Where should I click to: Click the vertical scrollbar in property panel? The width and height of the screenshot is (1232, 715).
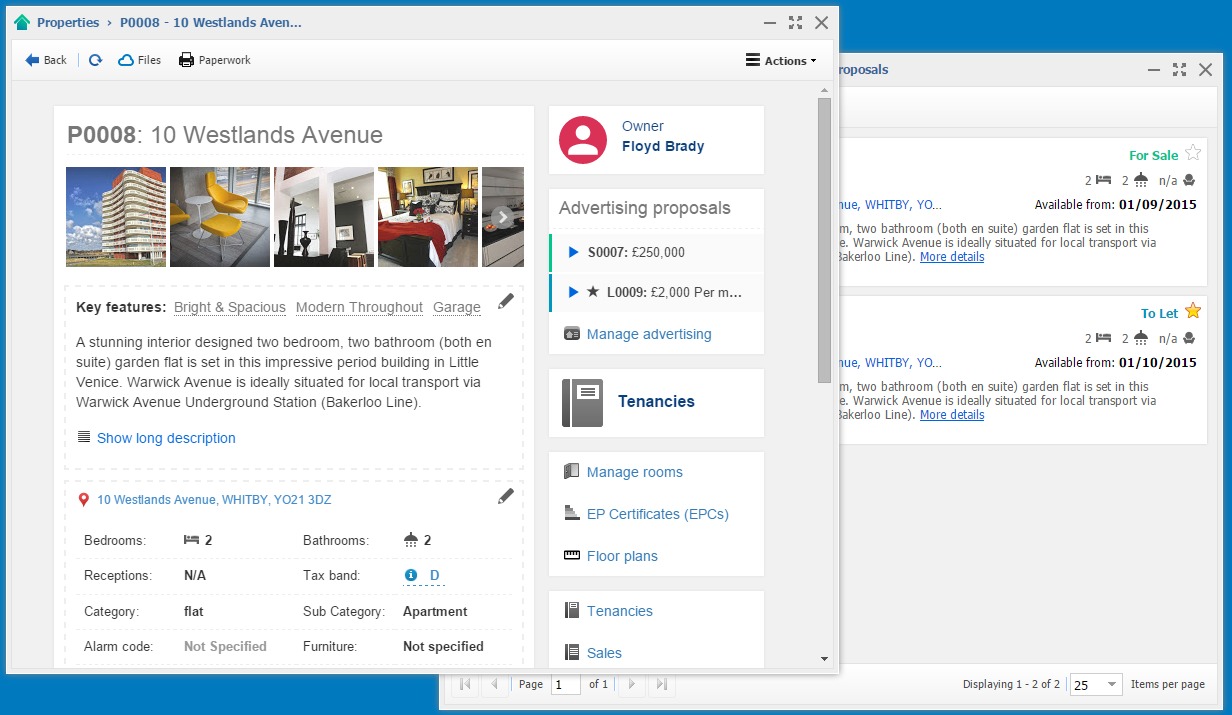[824, 240]
